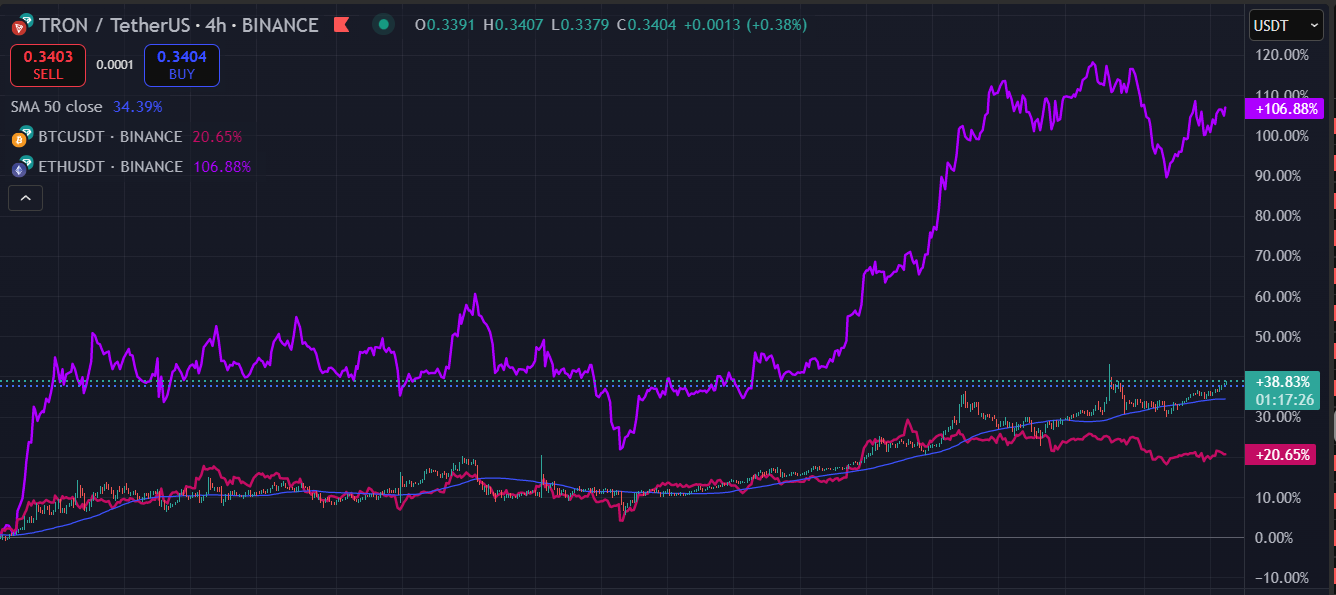Screen dimensions: 1336x595
Task: Click the Ethereum icon next to ETHUSDT
Action: pyautogui.click(x=22, y=168)
